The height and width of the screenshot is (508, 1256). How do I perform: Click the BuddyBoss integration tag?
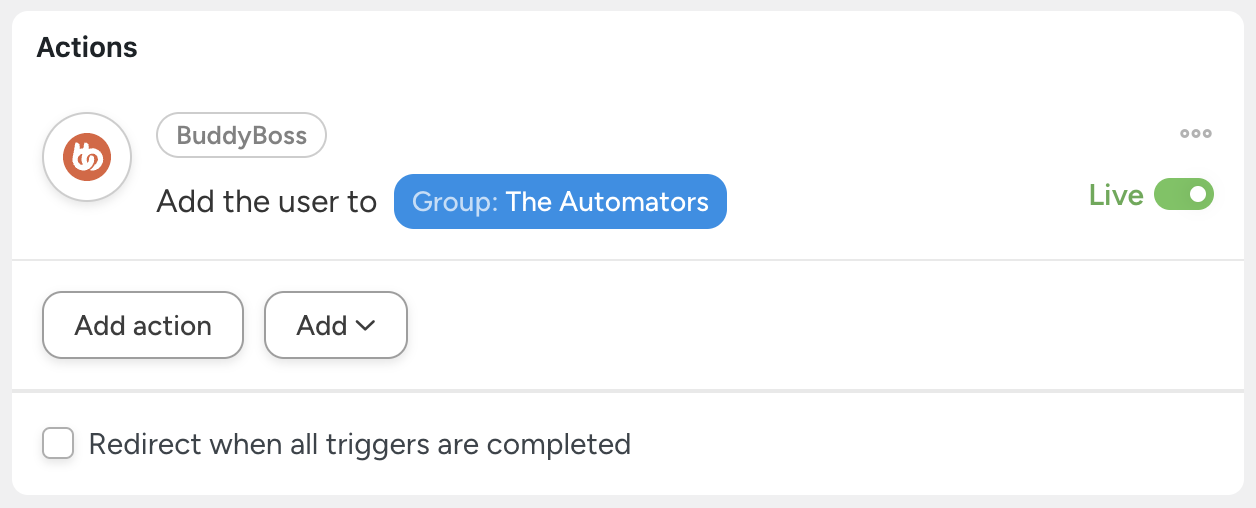241,136
